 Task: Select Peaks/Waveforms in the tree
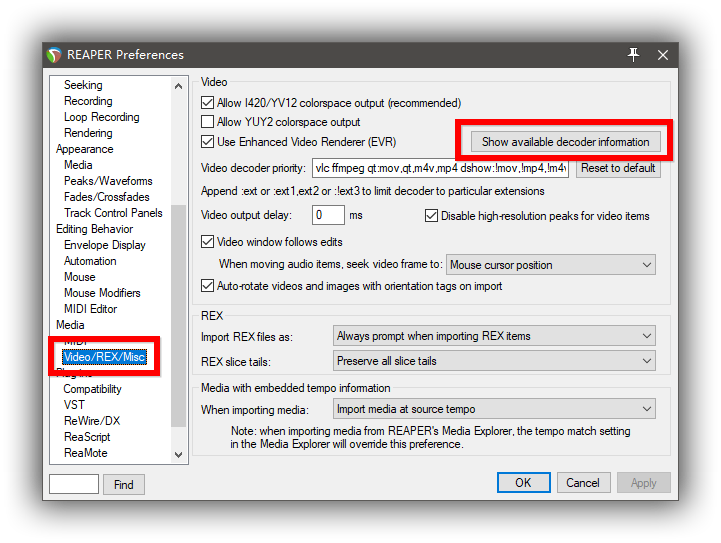[108, 181]
